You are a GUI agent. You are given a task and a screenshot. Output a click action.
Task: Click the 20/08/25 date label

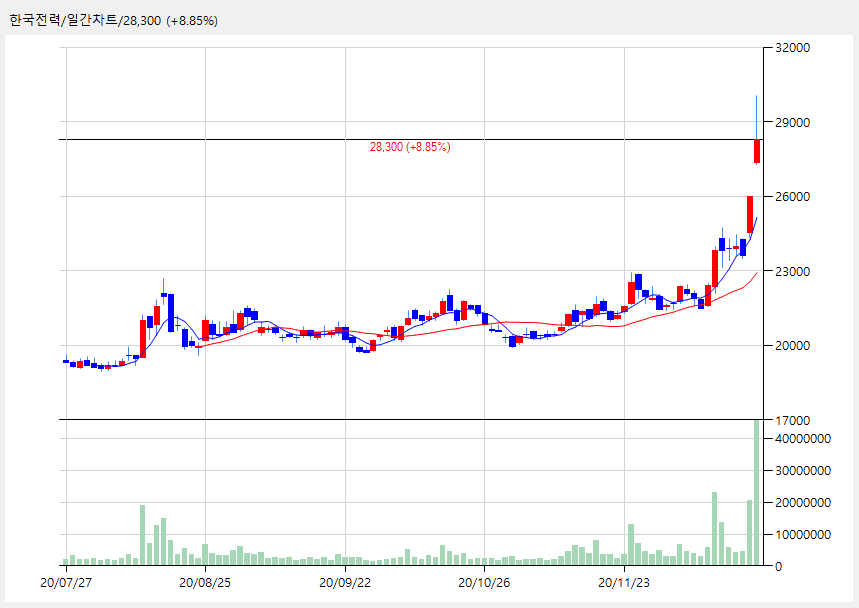205,582
